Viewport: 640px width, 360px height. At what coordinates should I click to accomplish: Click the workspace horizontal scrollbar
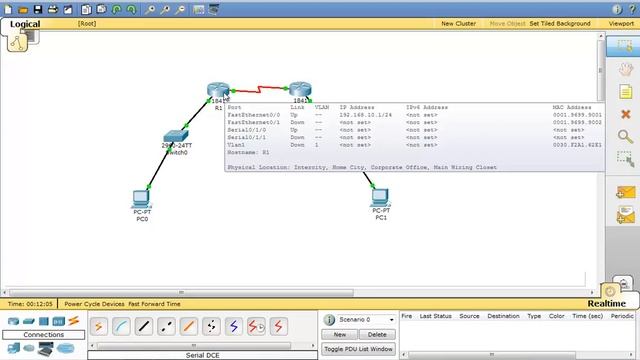click(x=182, y=293)
